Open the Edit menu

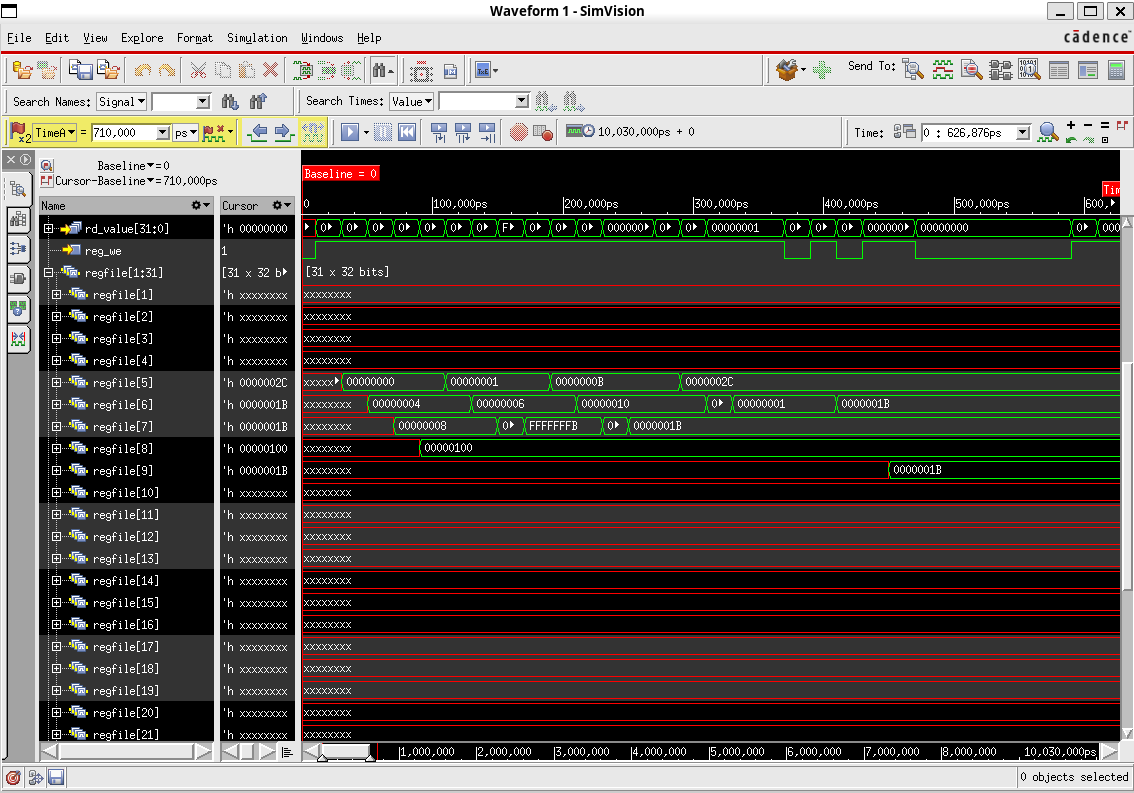point(57,38)
